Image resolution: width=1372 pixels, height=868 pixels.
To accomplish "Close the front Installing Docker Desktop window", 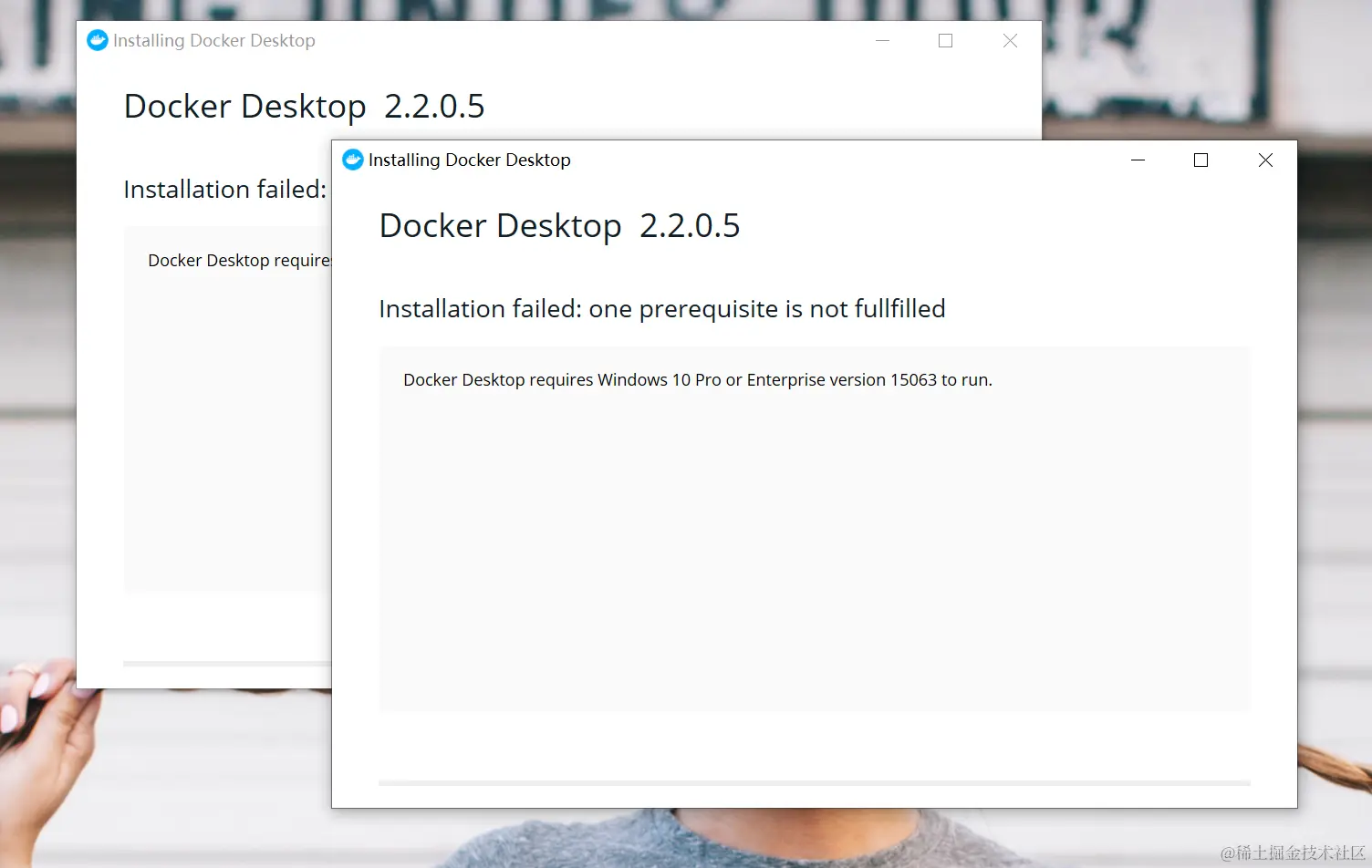I will click(x=1265, y=160).
